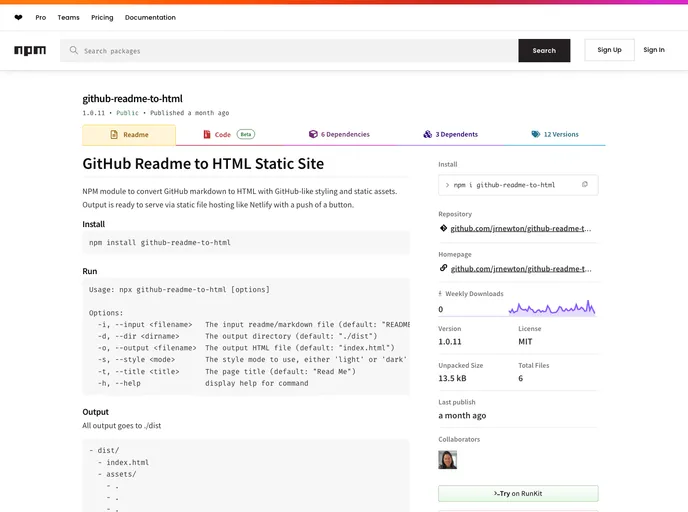688x512 pixels.
Task: Click the search magnifier icon
Action: click(x=74, y=50)
